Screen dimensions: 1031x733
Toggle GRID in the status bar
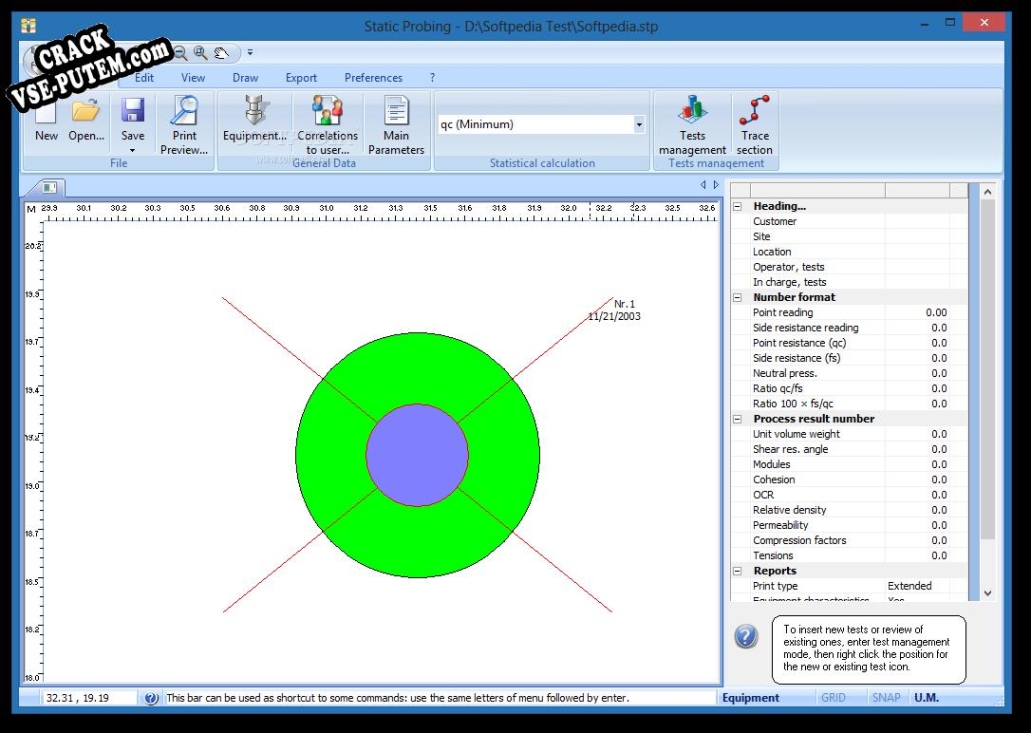click(x=833, y=698)
